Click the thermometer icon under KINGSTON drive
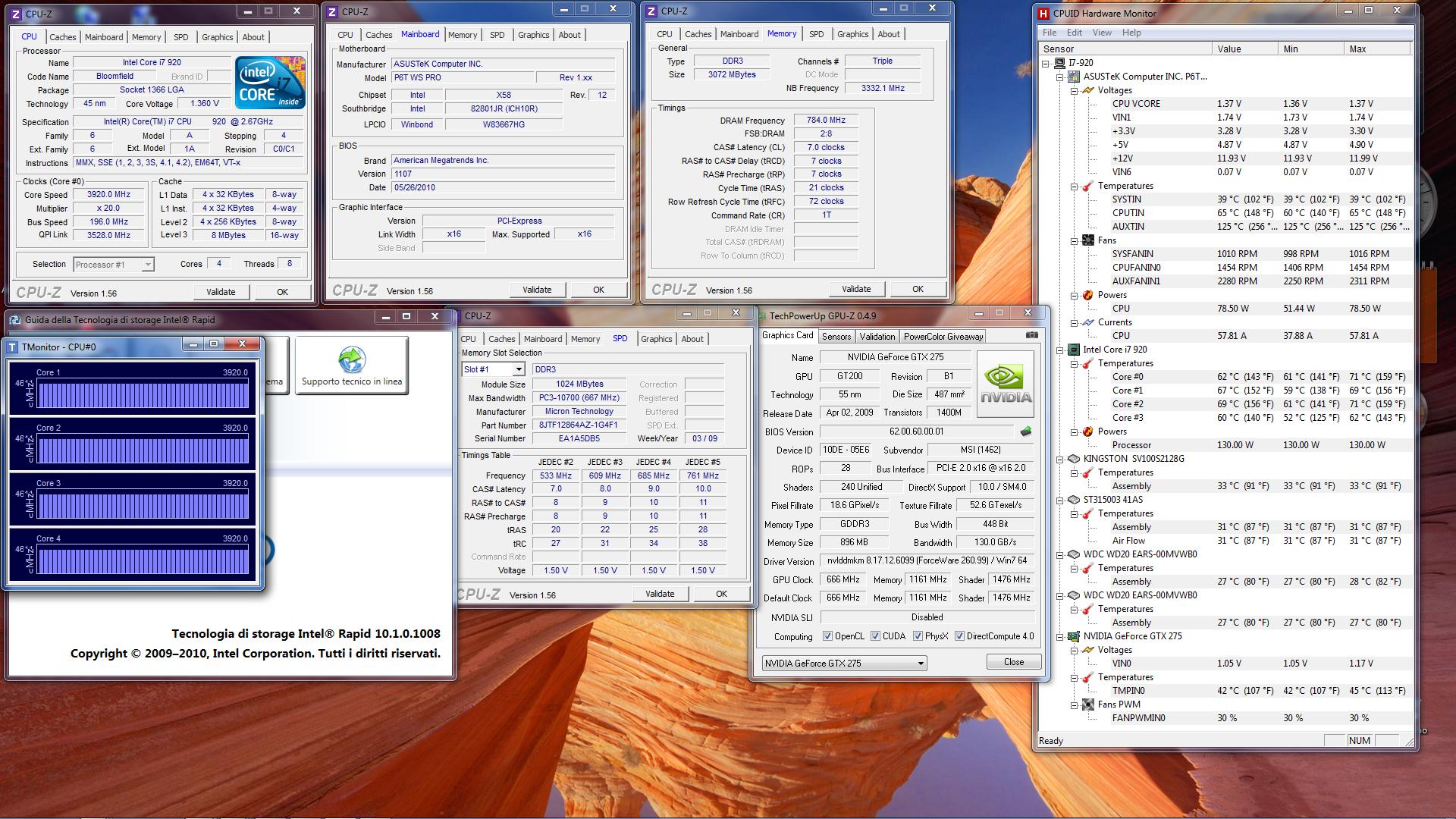 click(1088, 472)
